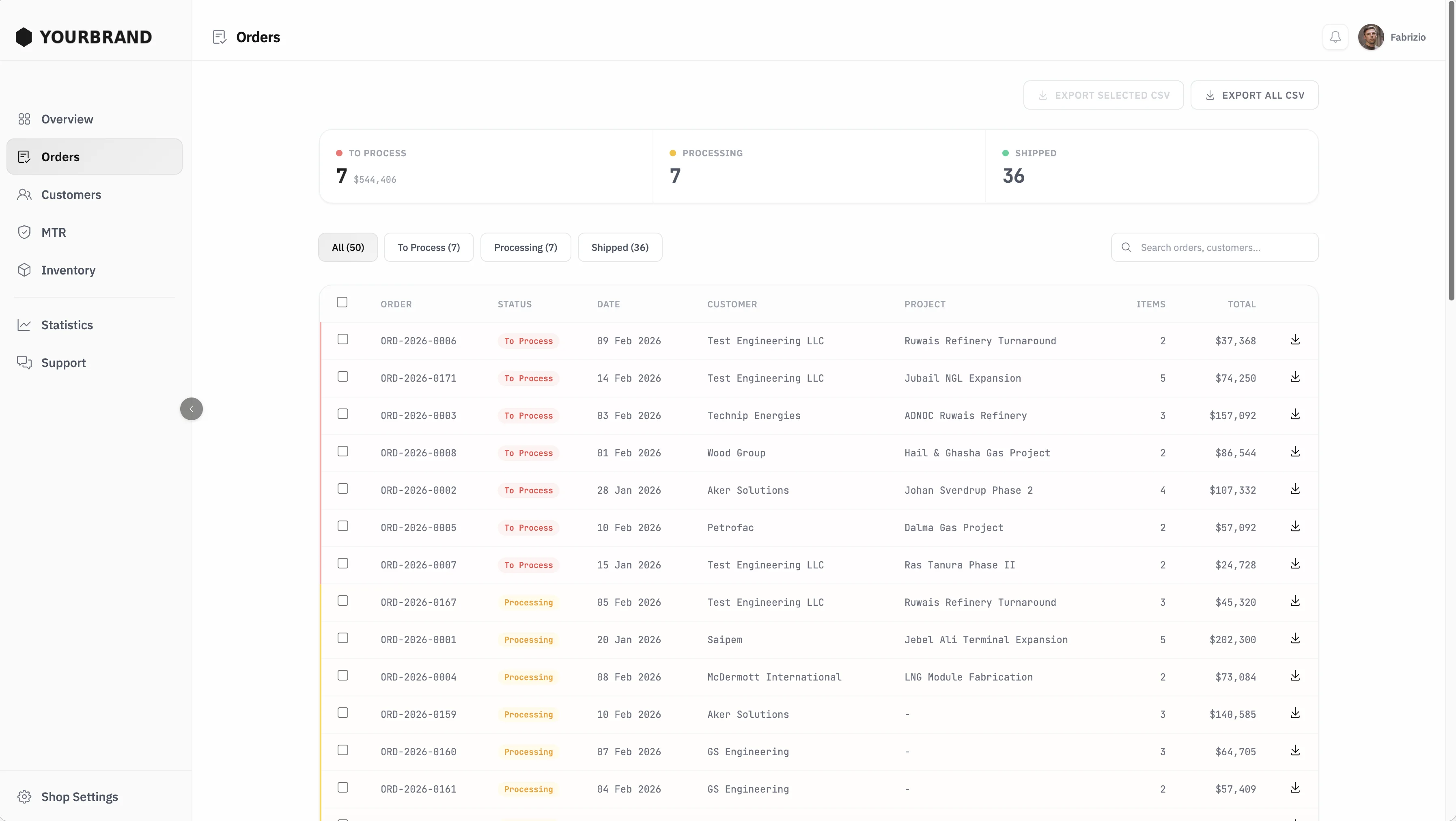The image size is (1456, 821).
Task: Open Shop Settings gear icon
Action: (x=24, y=797)
